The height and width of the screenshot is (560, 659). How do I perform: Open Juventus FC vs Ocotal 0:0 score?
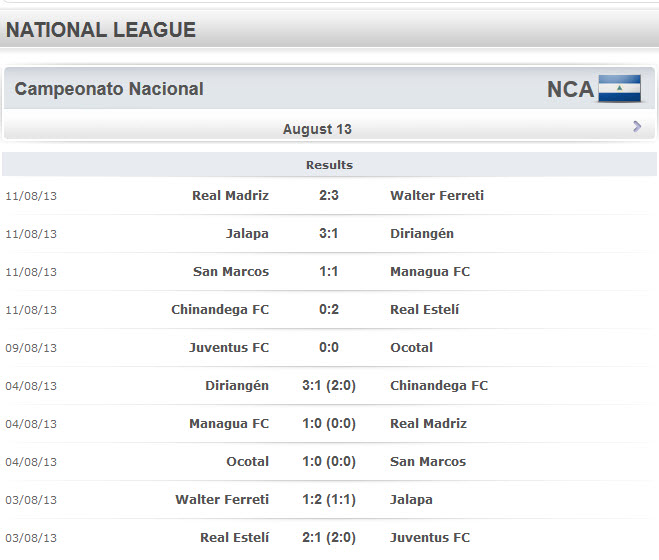tap(329, 348)
